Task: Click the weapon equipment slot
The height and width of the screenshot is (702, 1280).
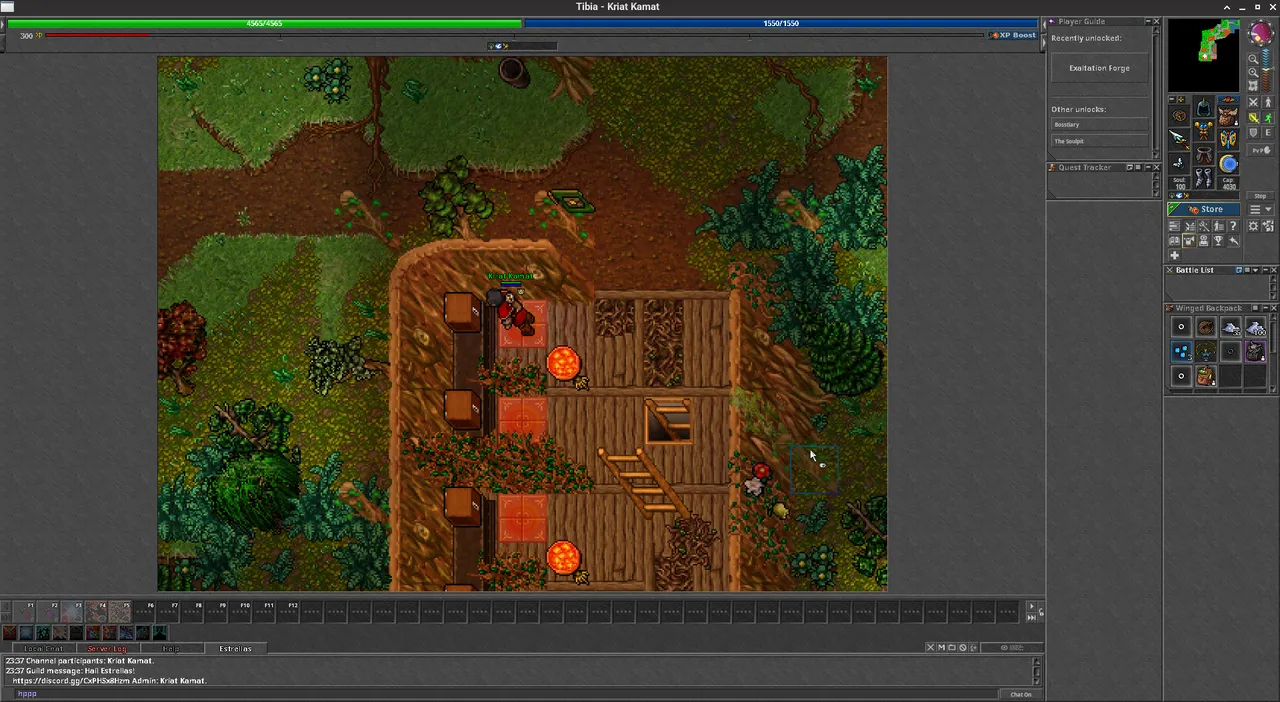Action: pyautogui.click(x=1179, y=139)
